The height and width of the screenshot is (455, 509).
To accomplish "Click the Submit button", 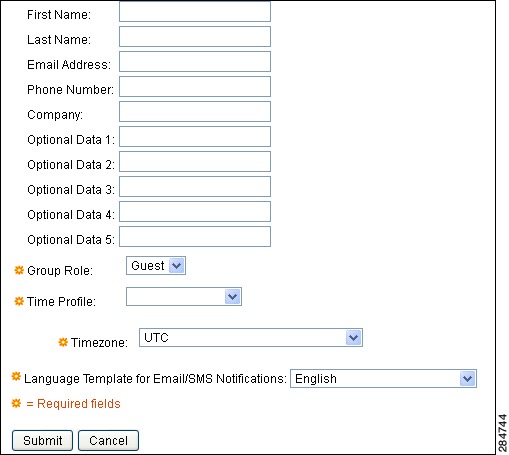I will (42, 440).
